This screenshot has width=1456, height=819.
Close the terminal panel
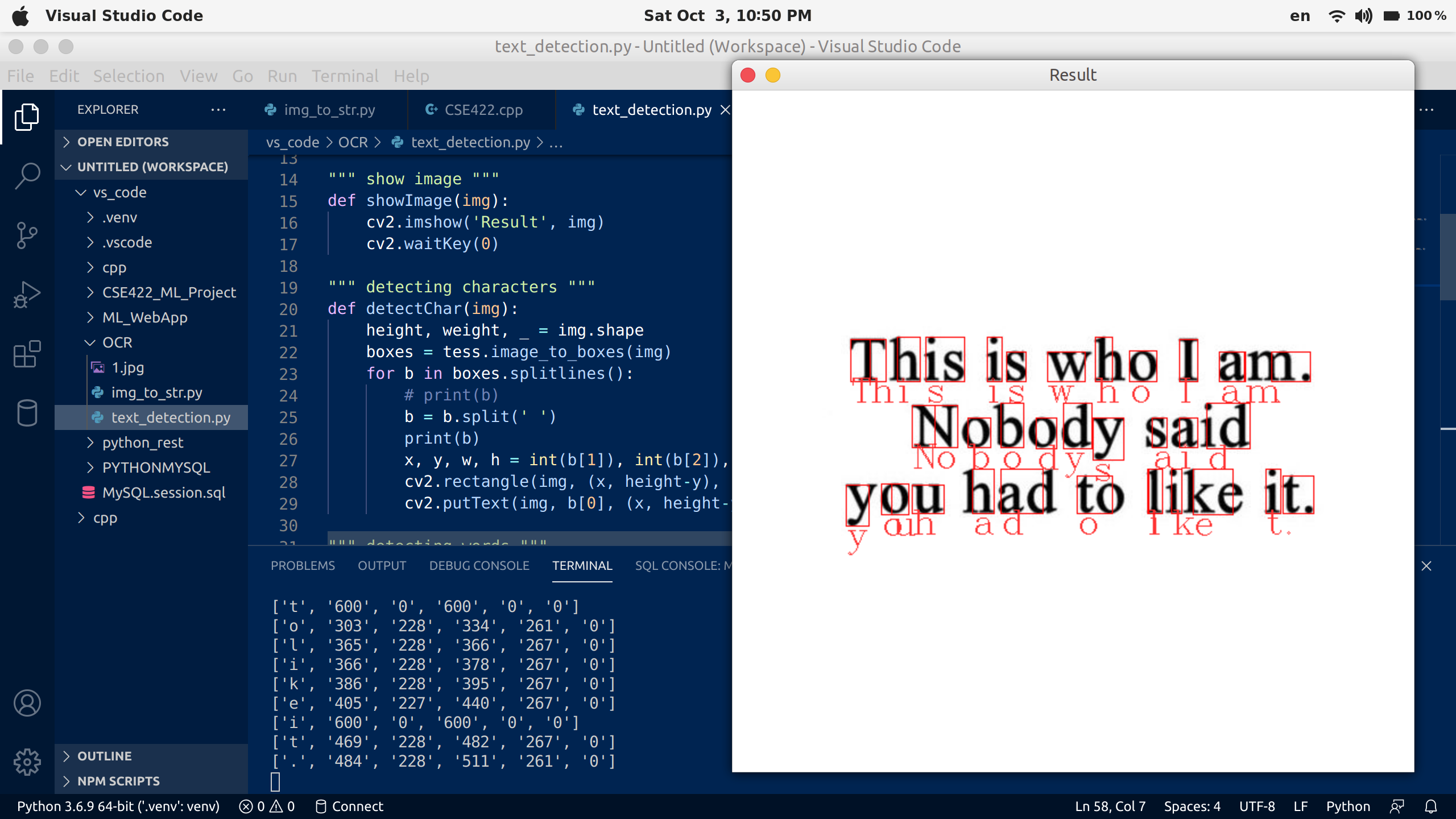tap(1426, 566)
